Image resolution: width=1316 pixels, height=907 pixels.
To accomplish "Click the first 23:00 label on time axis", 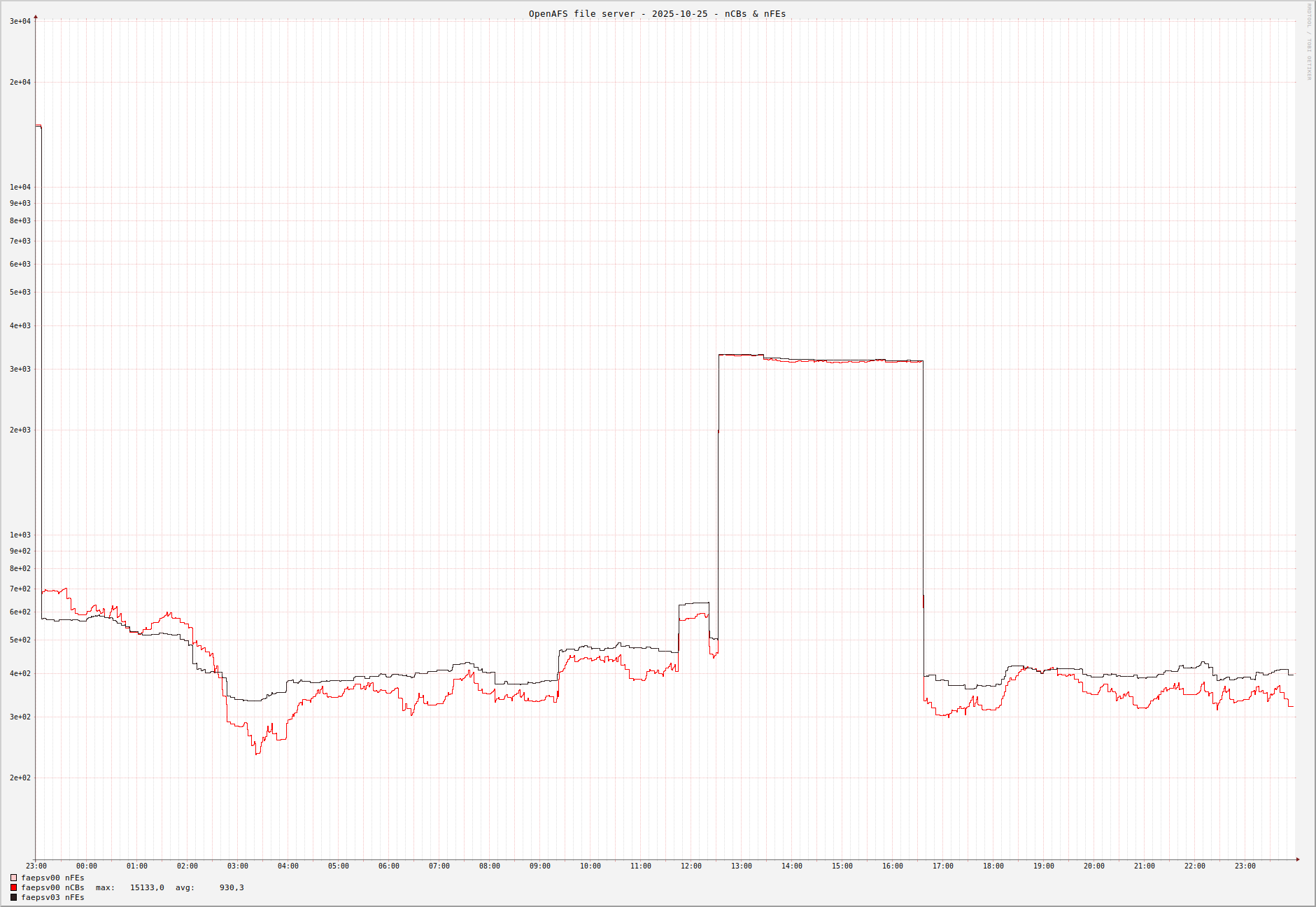I will tap(36, 866).
